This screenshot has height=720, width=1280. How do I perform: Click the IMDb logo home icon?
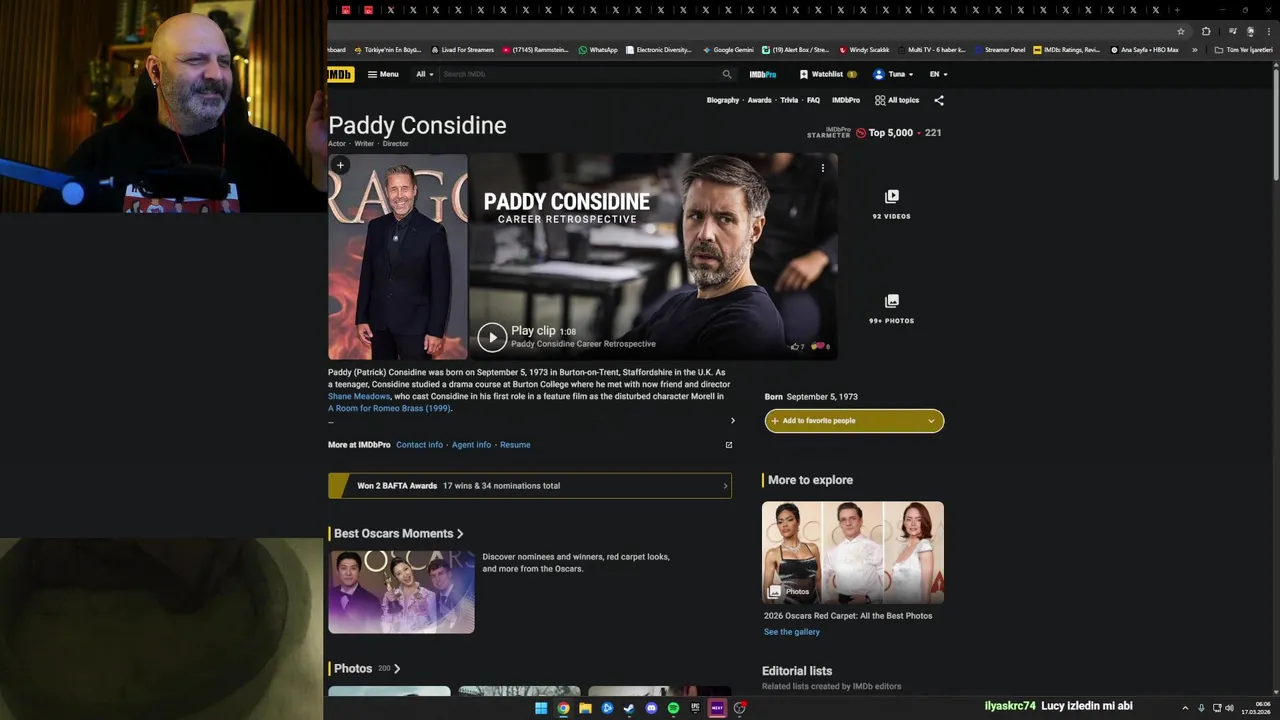click(x=339, y=74)
